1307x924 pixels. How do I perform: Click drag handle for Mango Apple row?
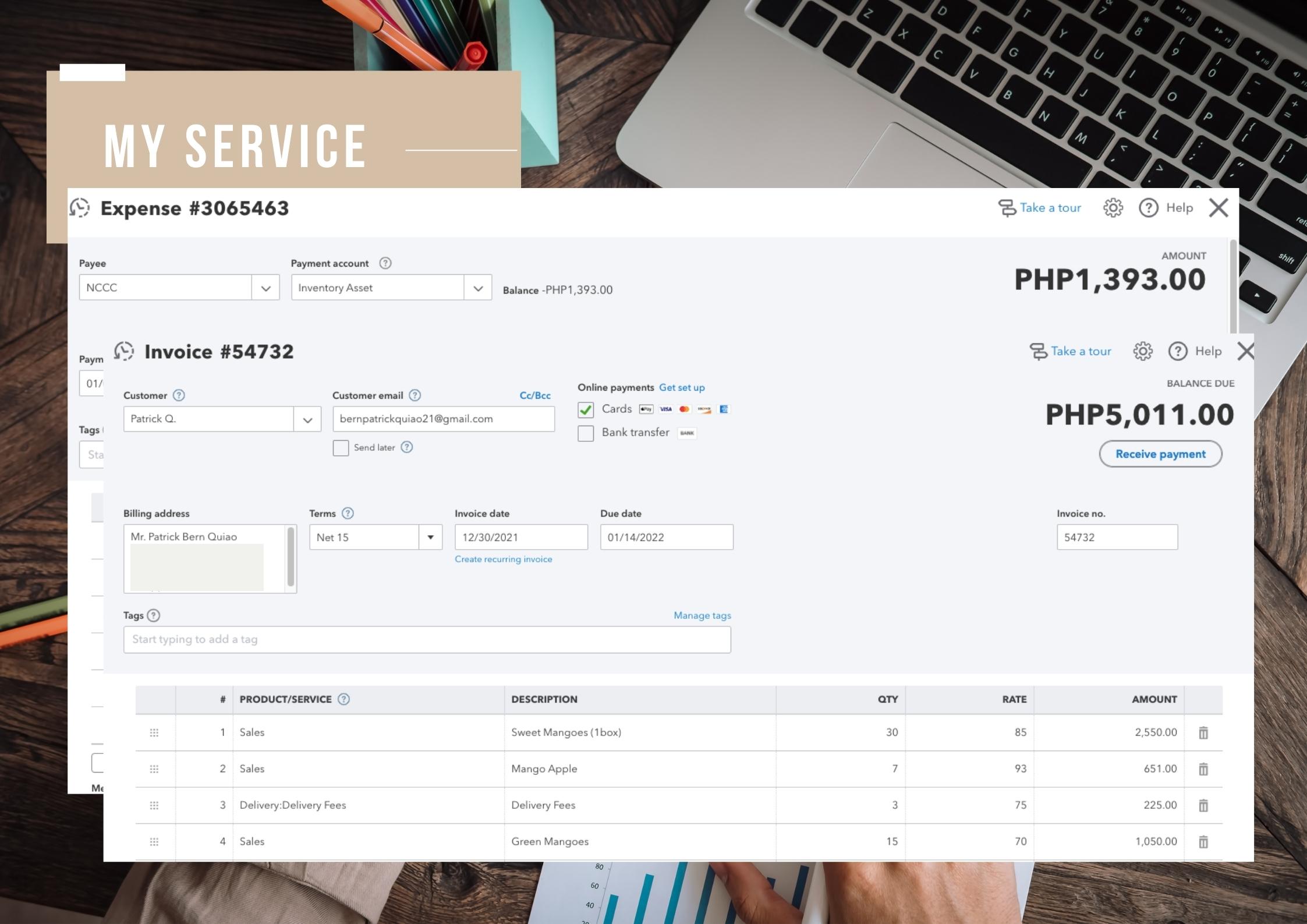(154, 769)
